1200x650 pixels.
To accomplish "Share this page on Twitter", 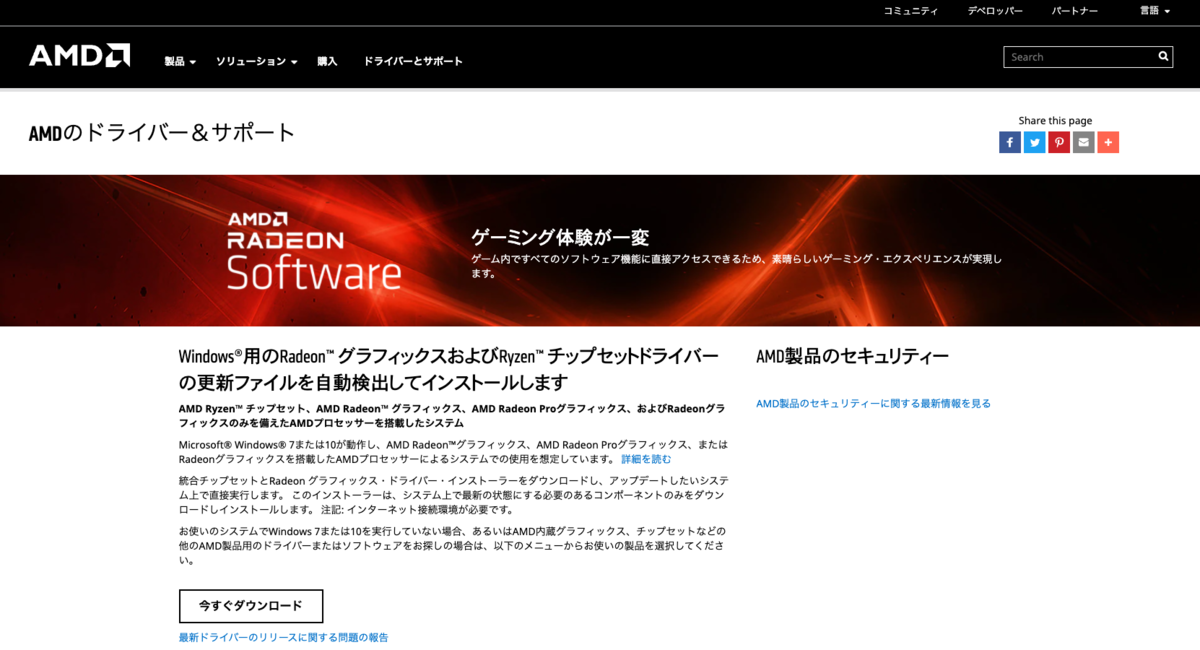I will pyautogui.click(x=1034, y=143).
